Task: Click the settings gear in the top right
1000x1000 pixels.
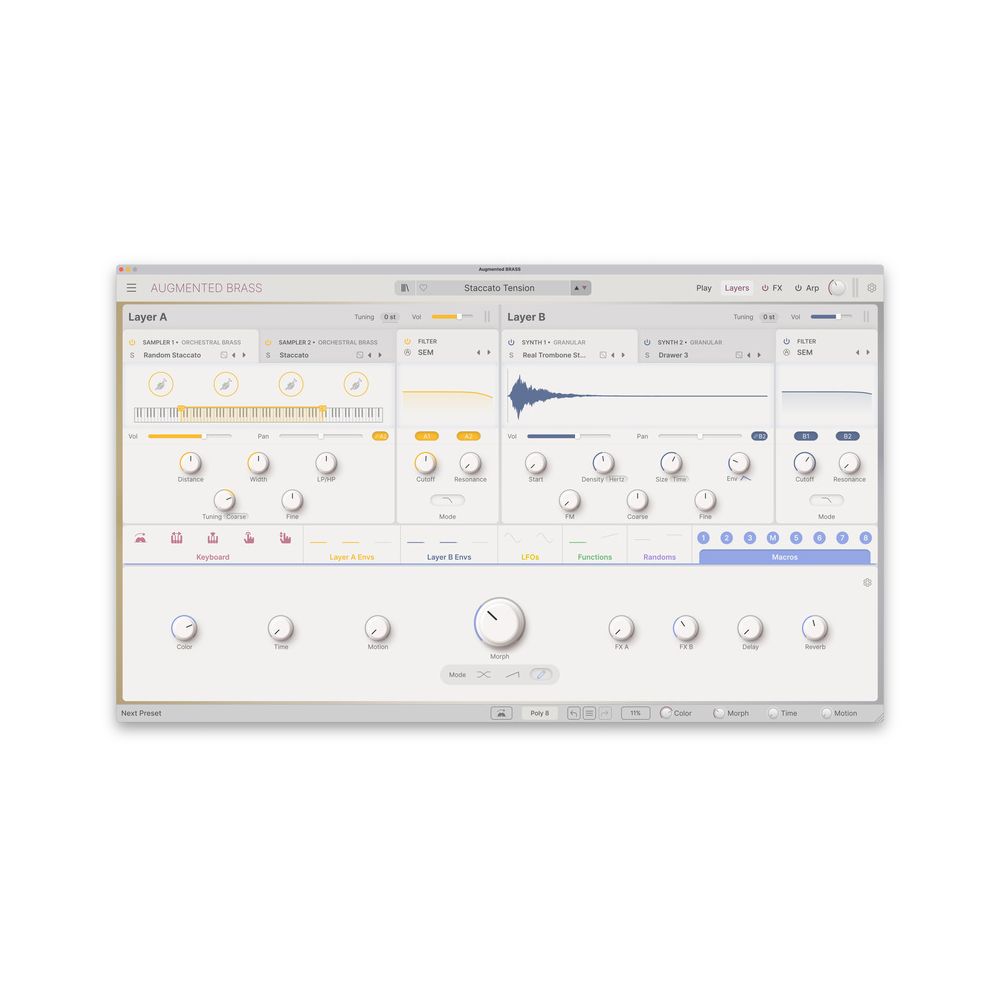Action: [871, 288]
